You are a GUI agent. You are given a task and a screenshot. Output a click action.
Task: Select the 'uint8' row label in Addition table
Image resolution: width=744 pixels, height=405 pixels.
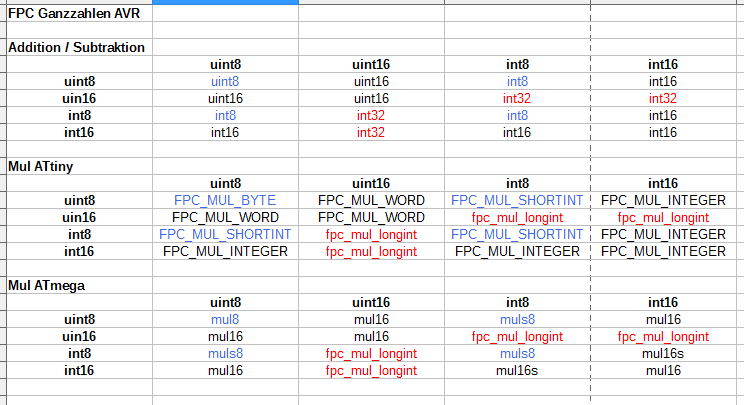pos(79,81)
